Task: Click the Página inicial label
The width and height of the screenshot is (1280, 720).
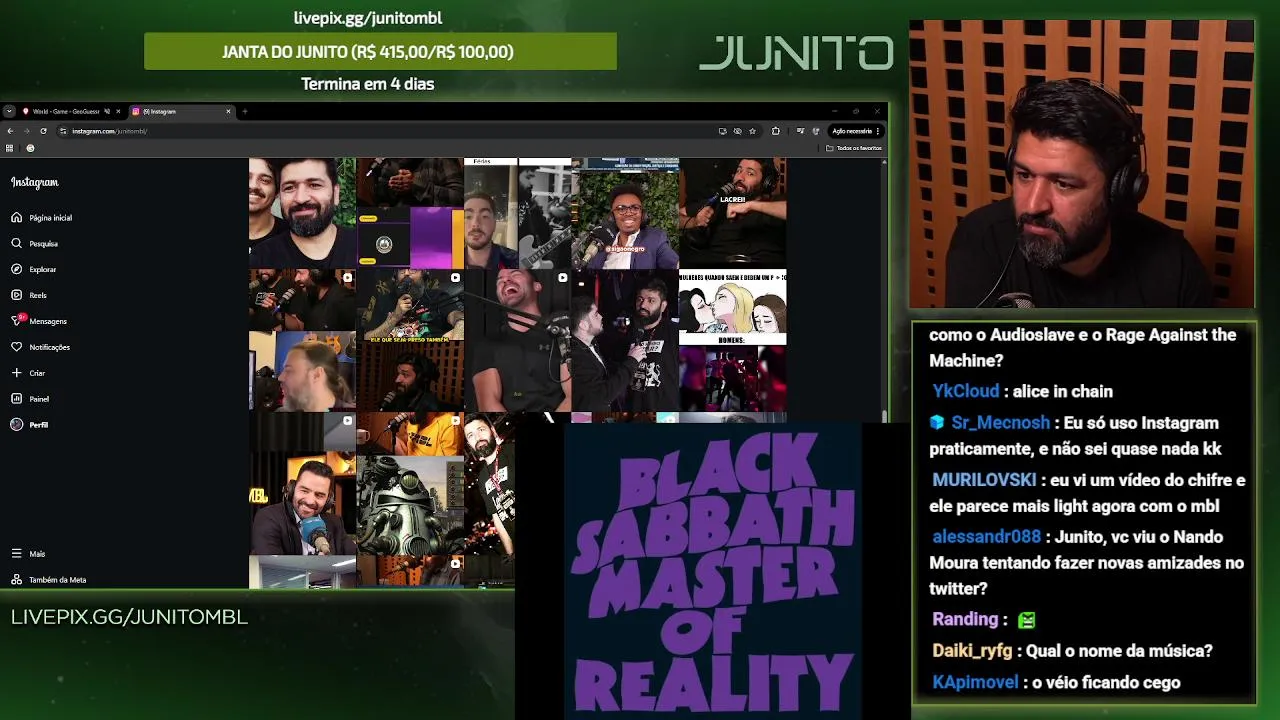Action: point(50,218)
